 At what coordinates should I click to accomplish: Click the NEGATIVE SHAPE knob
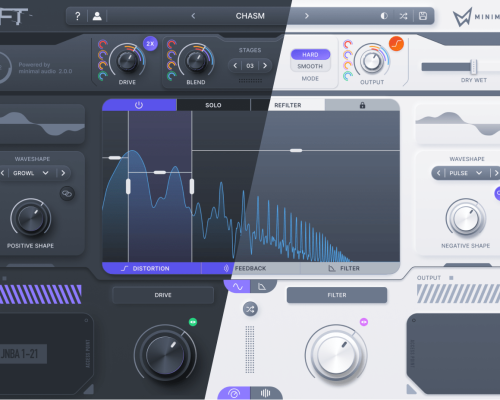pyautogui.click(x=466, y=219)
